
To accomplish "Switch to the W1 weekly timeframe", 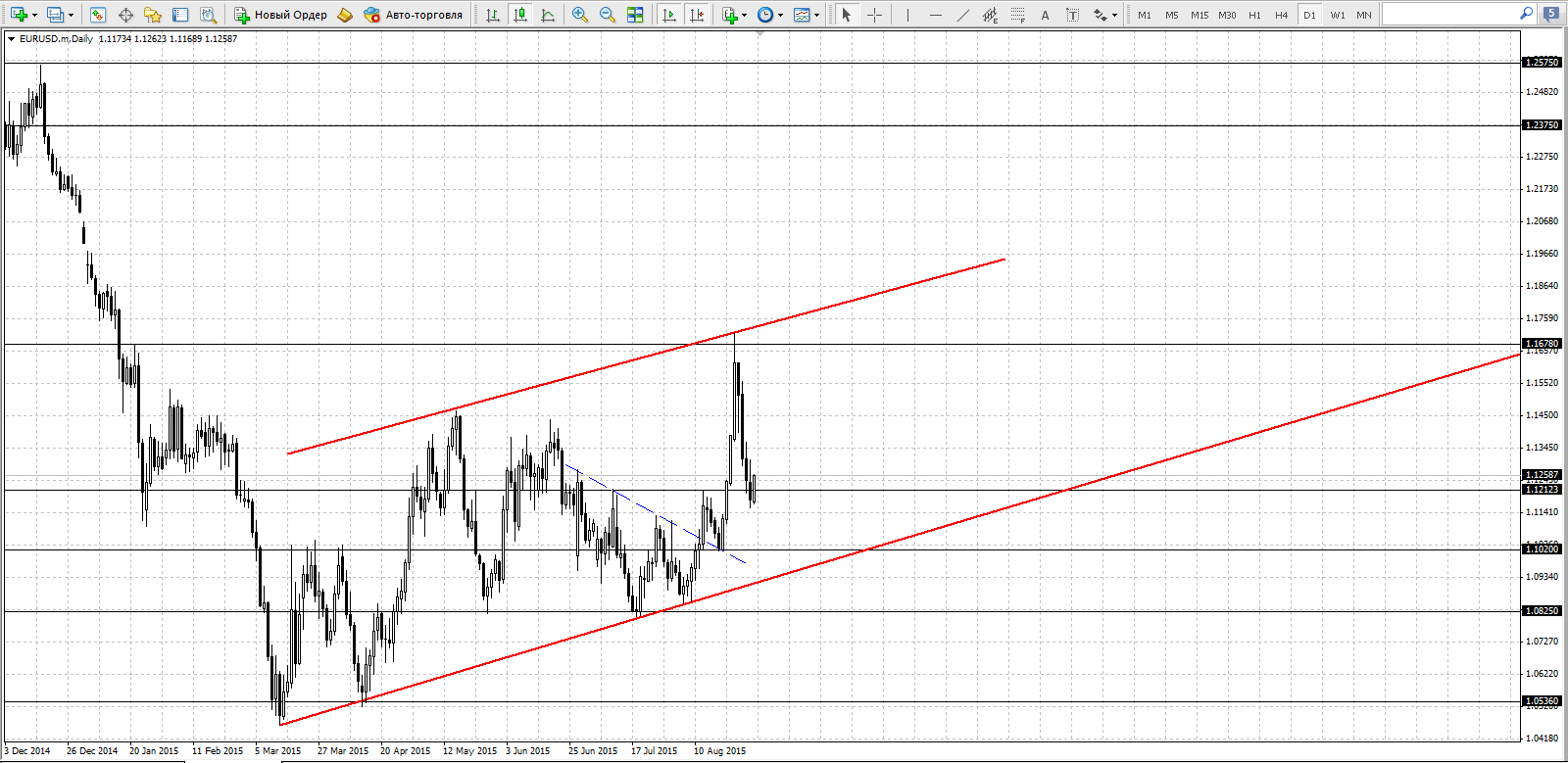I will tap(1338, 15).
